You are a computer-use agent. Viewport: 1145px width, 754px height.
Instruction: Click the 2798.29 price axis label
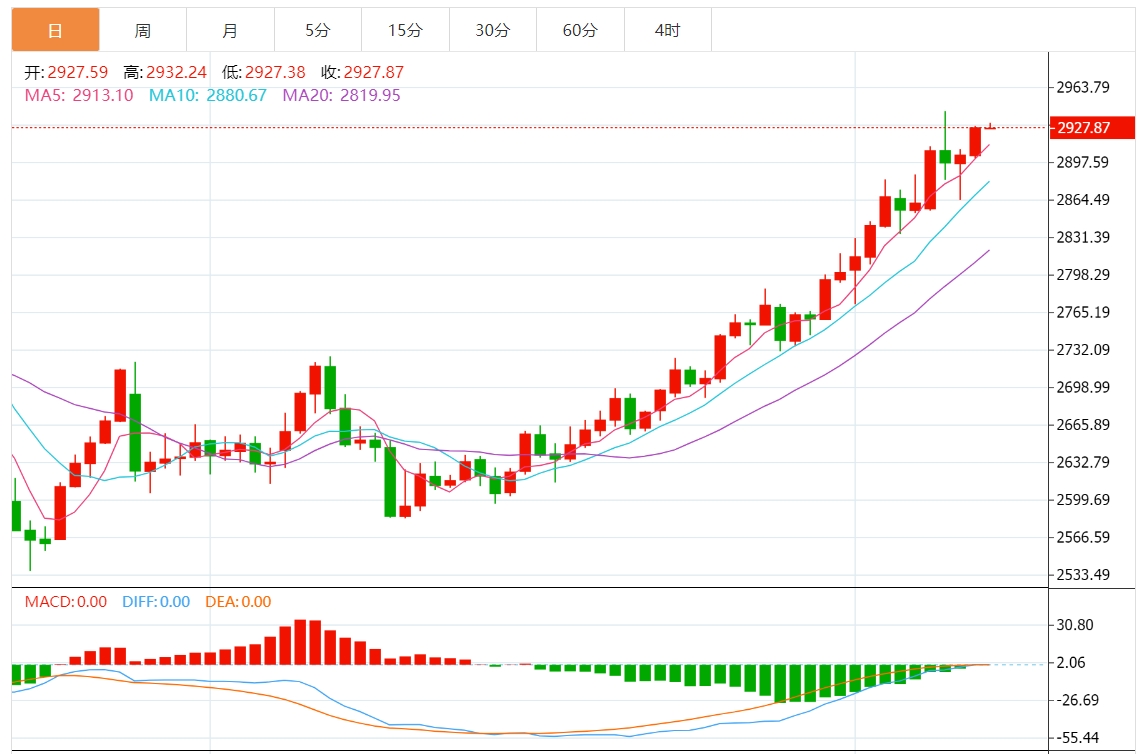pos(1083,275)
